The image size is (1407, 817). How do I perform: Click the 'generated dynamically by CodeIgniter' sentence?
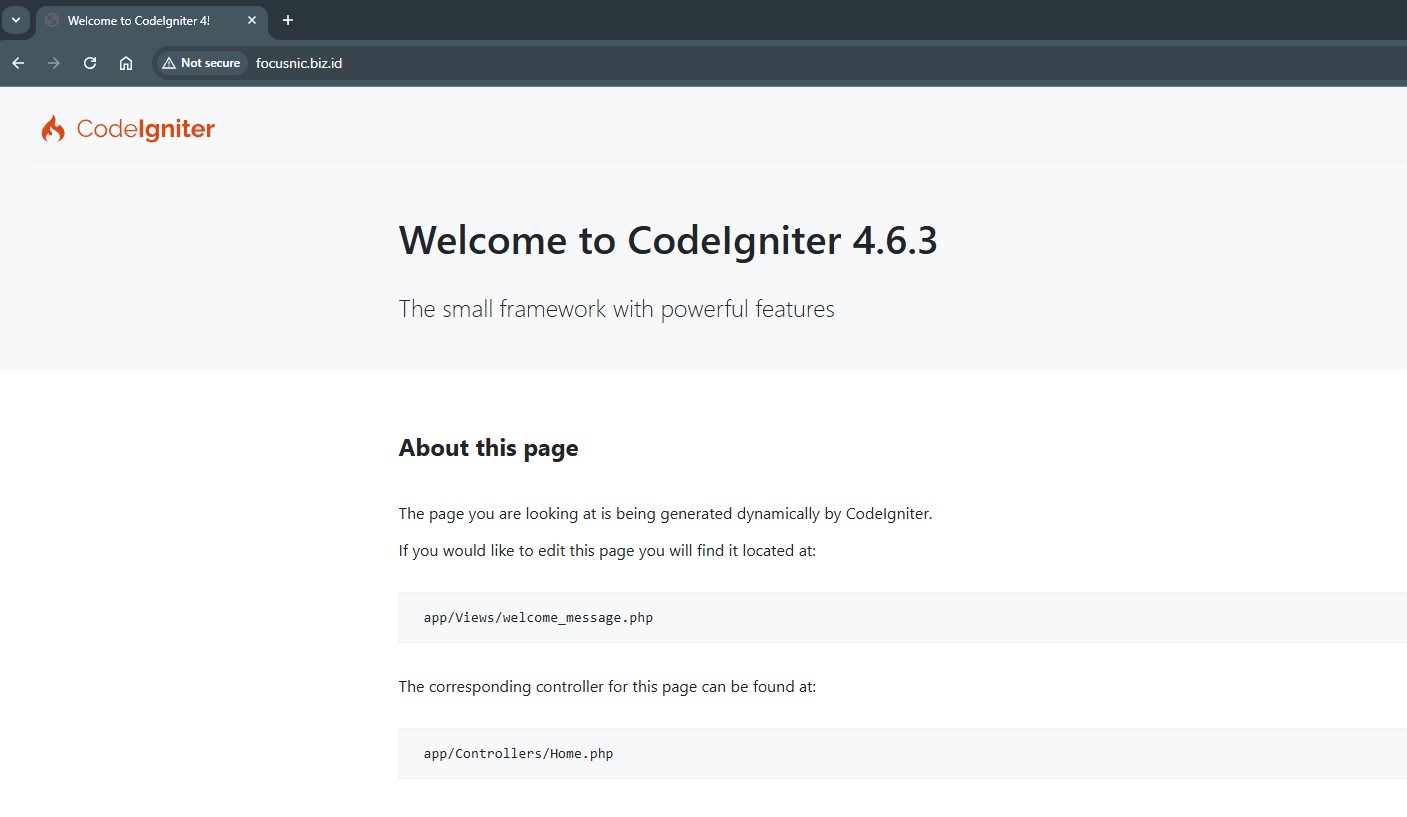click(665, 514)
